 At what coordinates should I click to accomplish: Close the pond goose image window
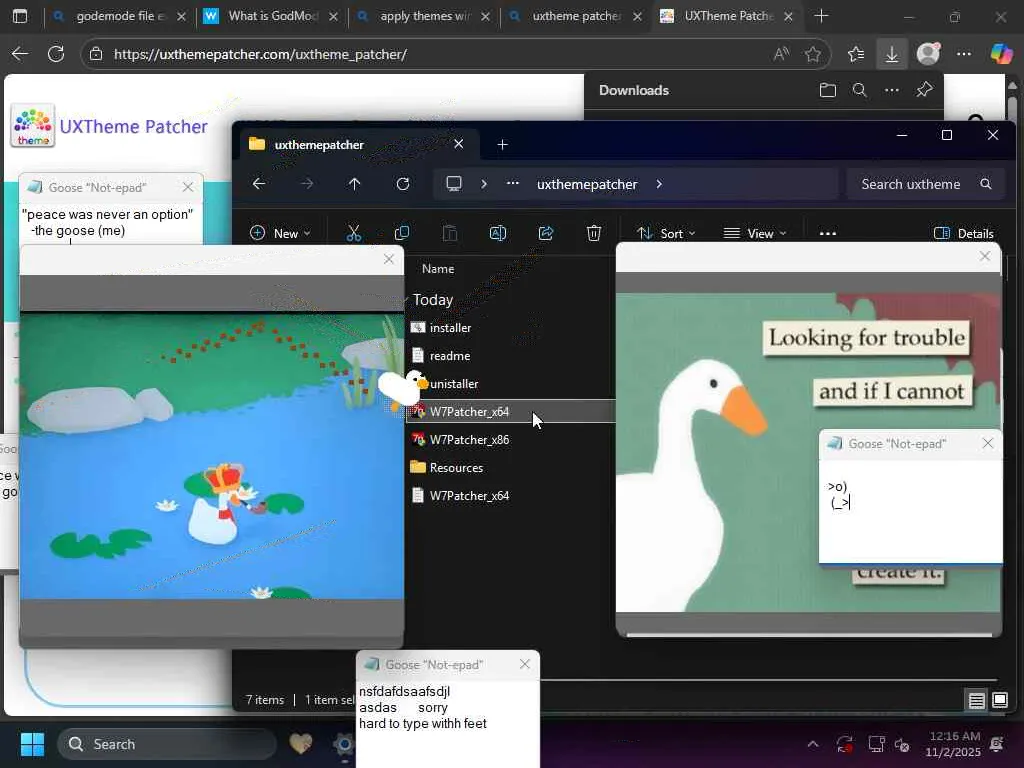tap(389, 259)
